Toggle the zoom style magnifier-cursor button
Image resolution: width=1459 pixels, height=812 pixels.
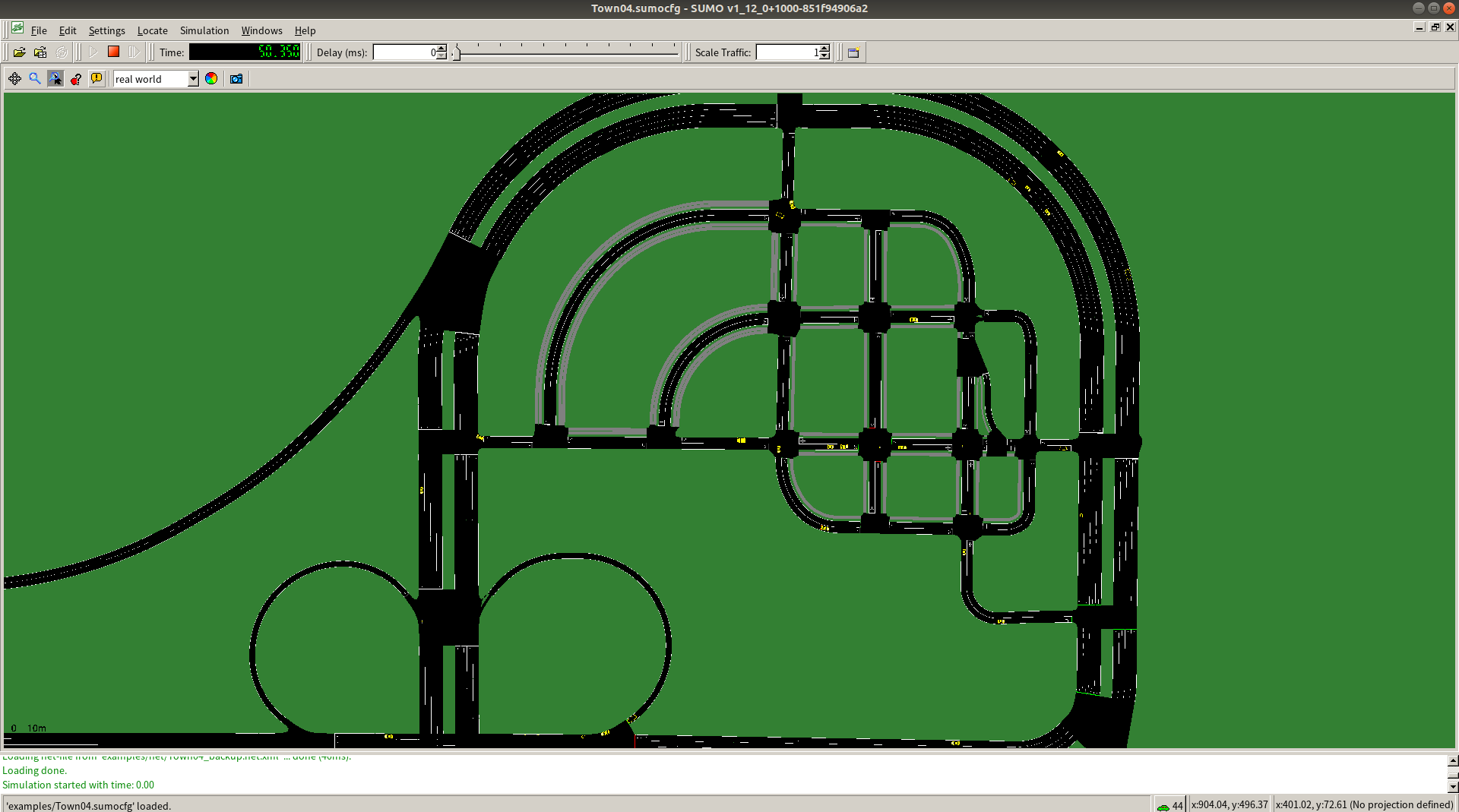[55, 79]
